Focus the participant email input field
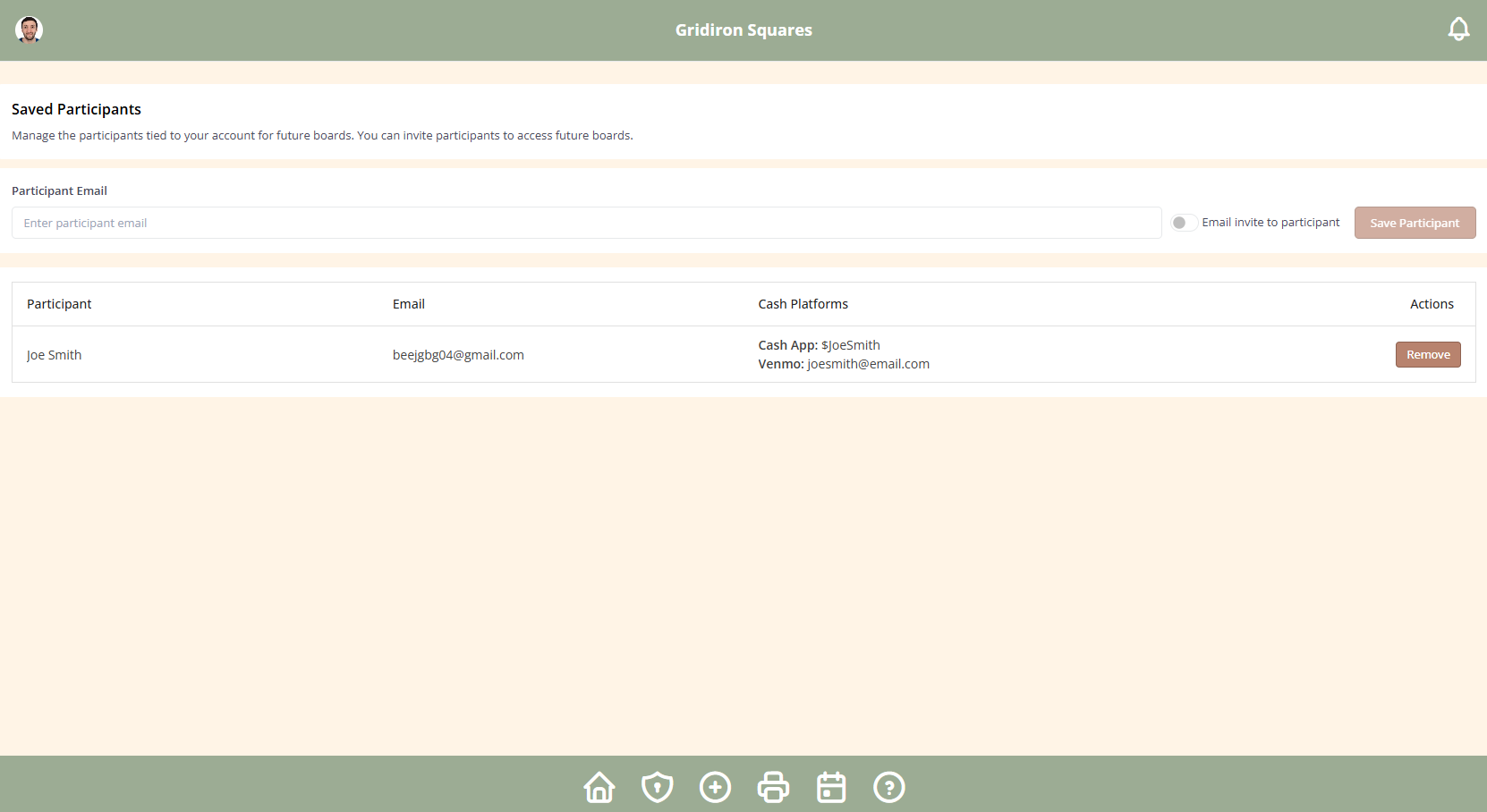The width and height of the screenshot is (1487, 812). 586,223
